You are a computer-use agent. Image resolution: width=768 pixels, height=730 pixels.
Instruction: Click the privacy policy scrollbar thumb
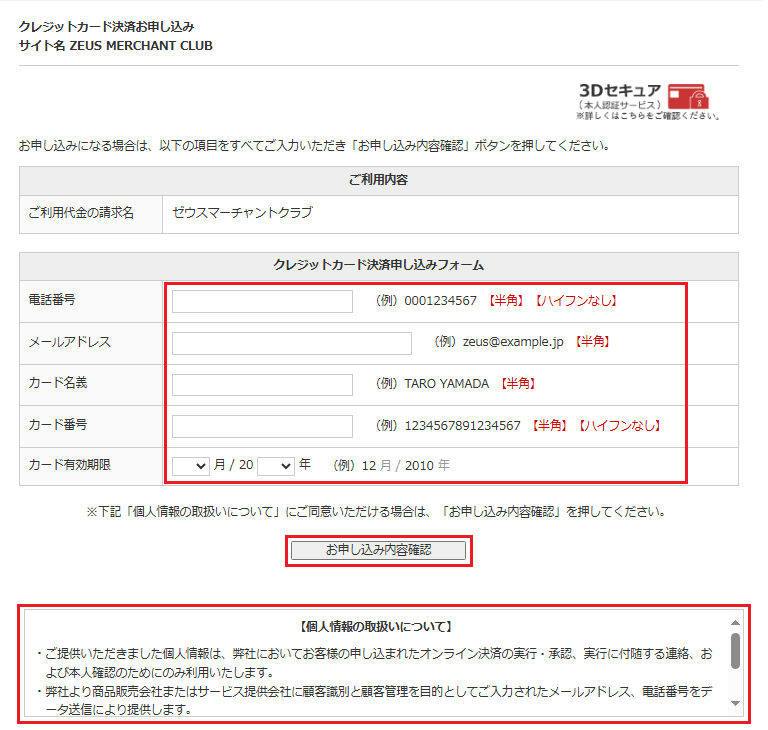(735, 651)
